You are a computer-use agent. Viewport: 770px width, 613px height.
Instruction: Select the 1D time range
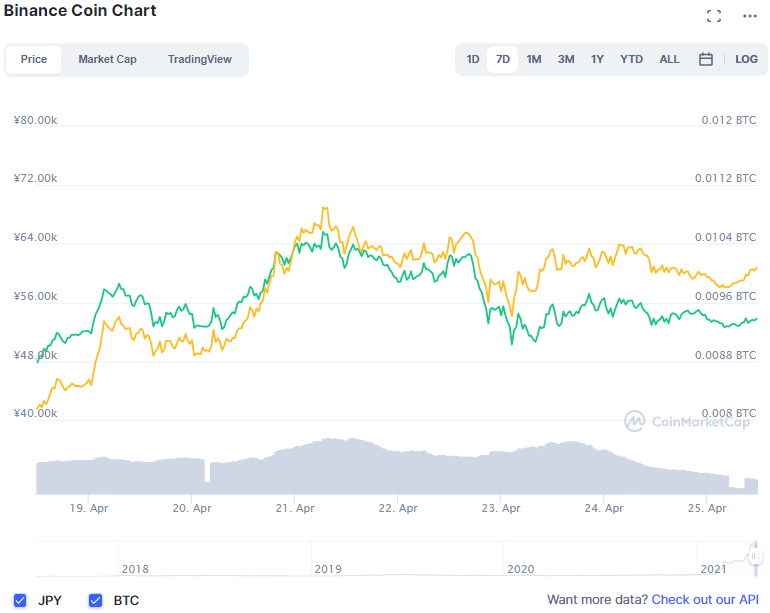click(472, 59)
